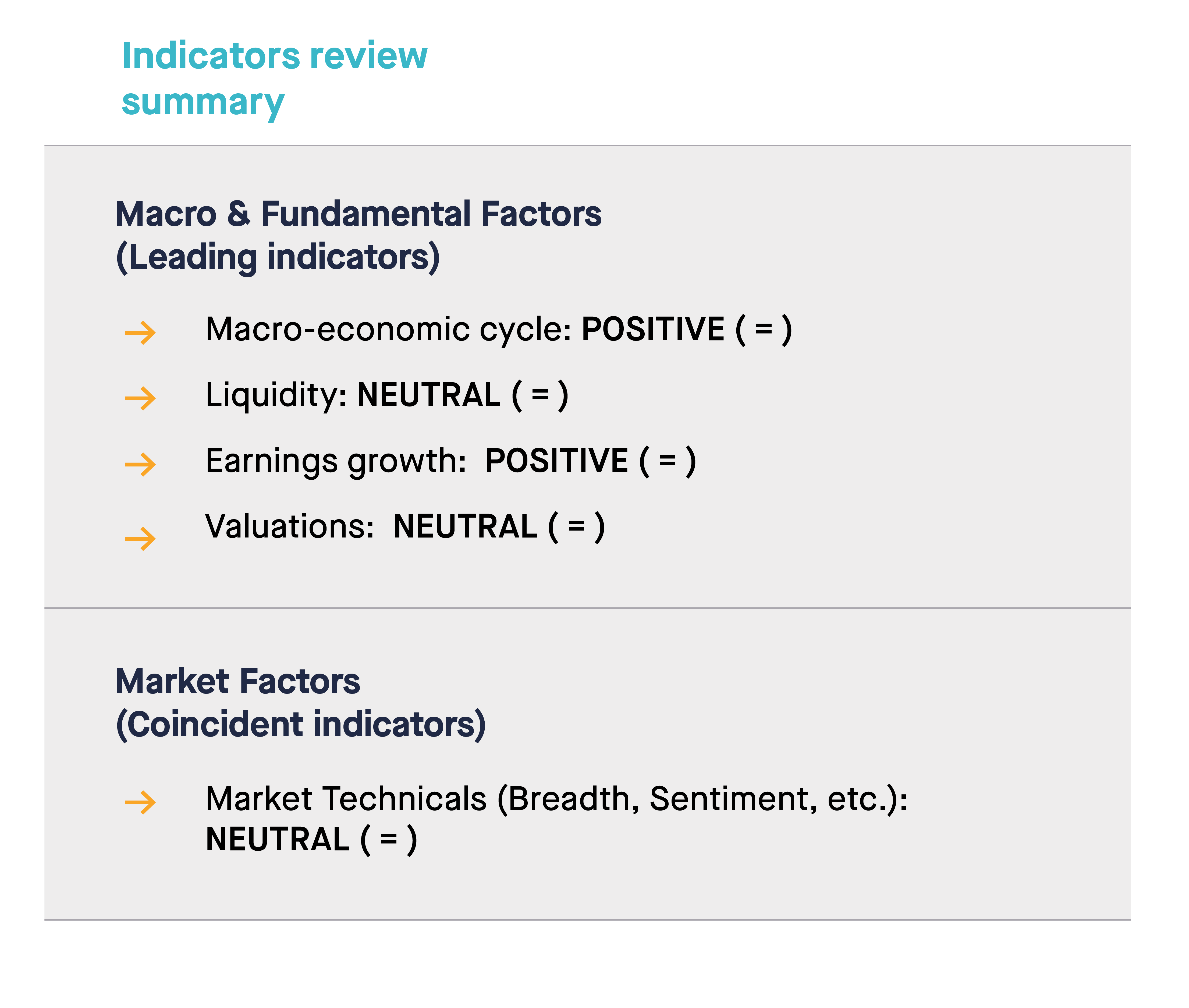This screenshot has height=1008, width=1189.
Task: Click the orange arrow next to Liquidity
Action: (x=140, y=398)
